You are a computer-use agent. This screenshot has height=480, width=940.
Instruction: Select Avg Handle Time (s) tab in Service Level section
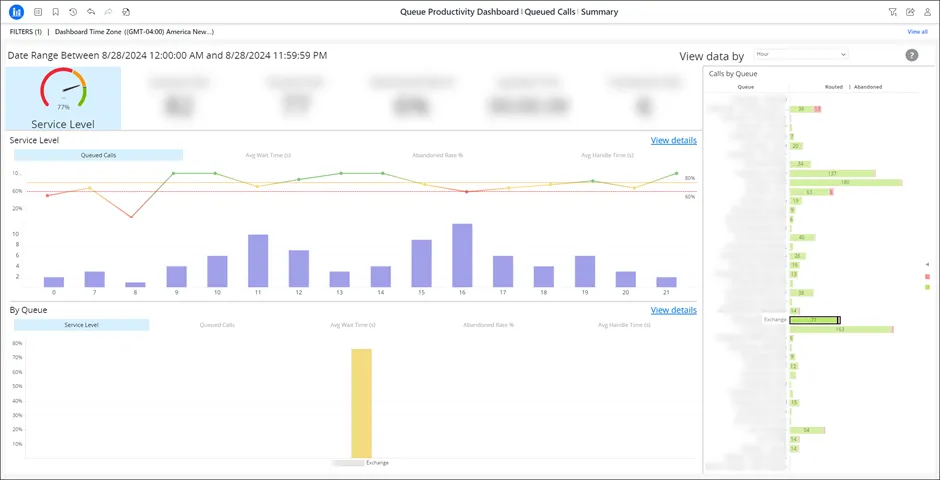pos(607,155)
